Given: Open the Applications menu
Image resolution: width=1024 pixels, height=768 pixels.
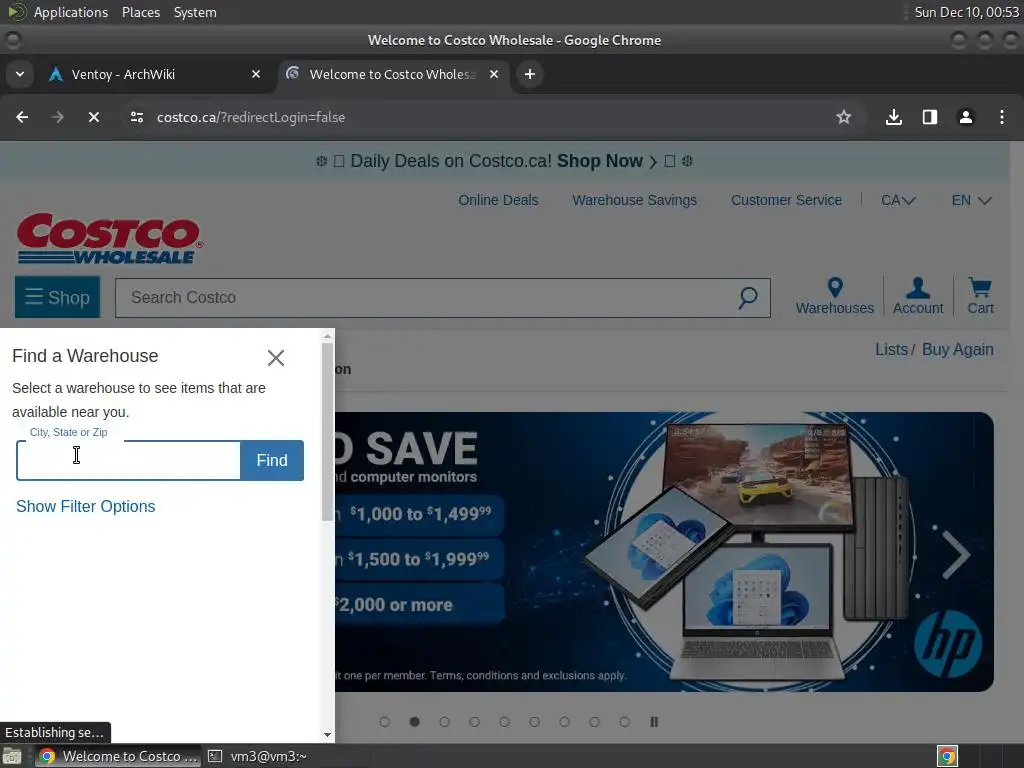Looking at the screenshot, I should pyautogui.click(x=71, y=12).
